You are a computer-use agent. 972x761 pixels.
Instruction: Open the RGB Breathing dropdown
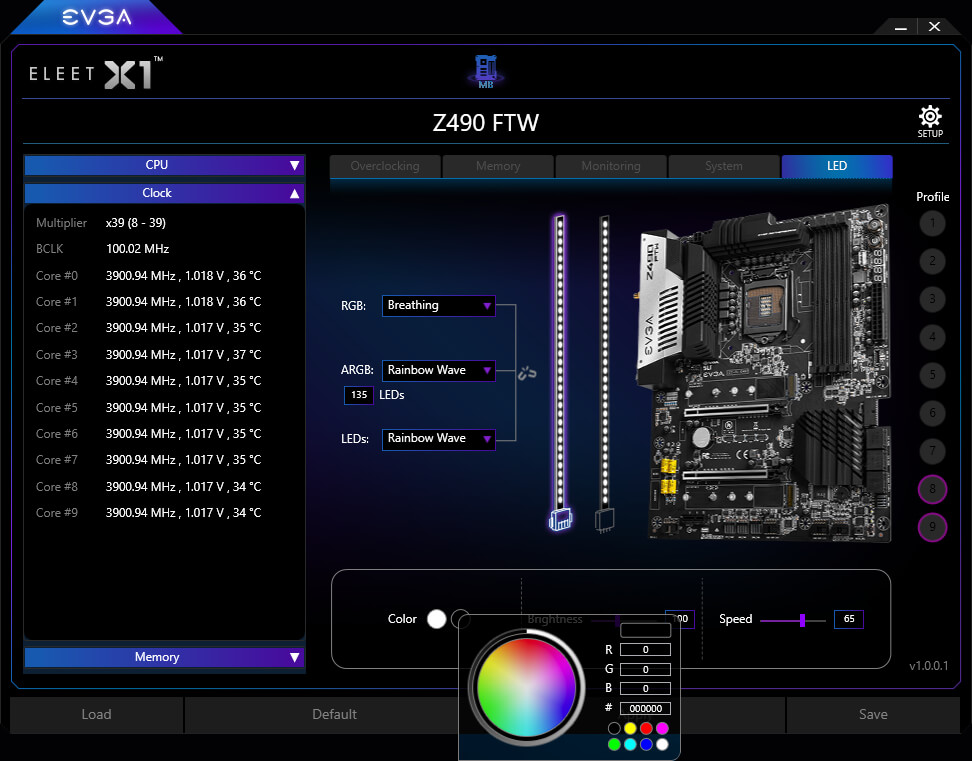438,306
